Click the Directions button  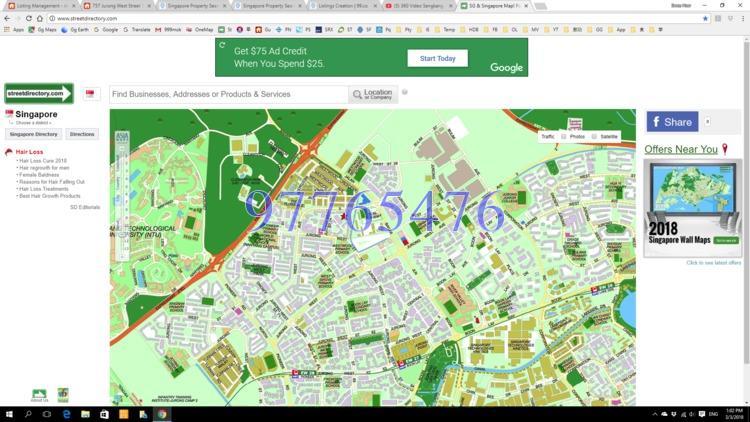pyautogui.click(x=82, y=134)
